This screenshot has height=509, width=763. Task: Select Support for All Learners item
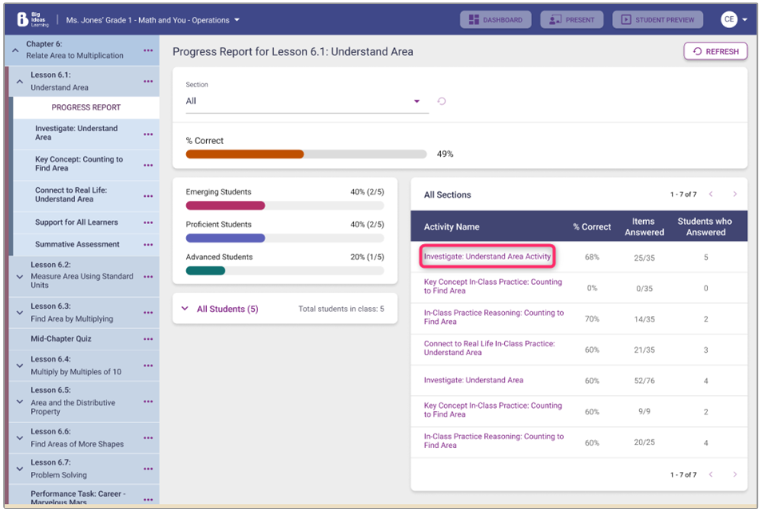[x=76, y=222]
